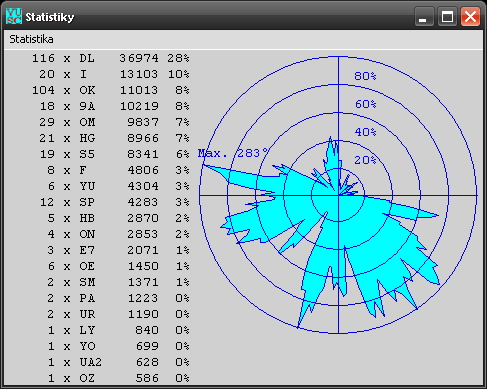Image resolution: width=487 pixels, height=389 pixels.
Task: Click the 40% ring label
Action: pos(365,132)
